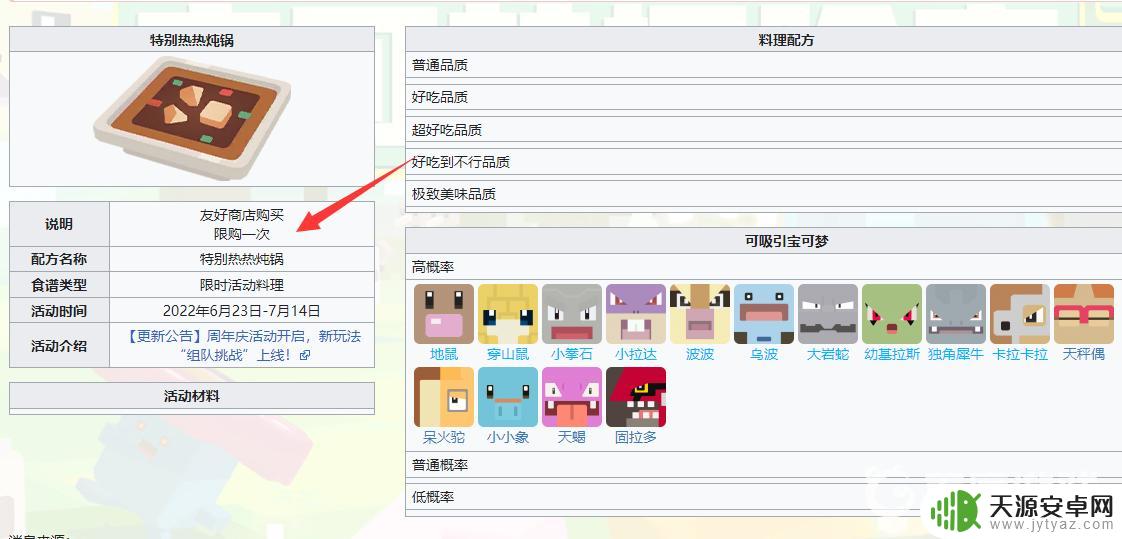This screenshot has height=539, width=1122.
Task: Open the 呆火驼 text link
Action: [444, 437]
